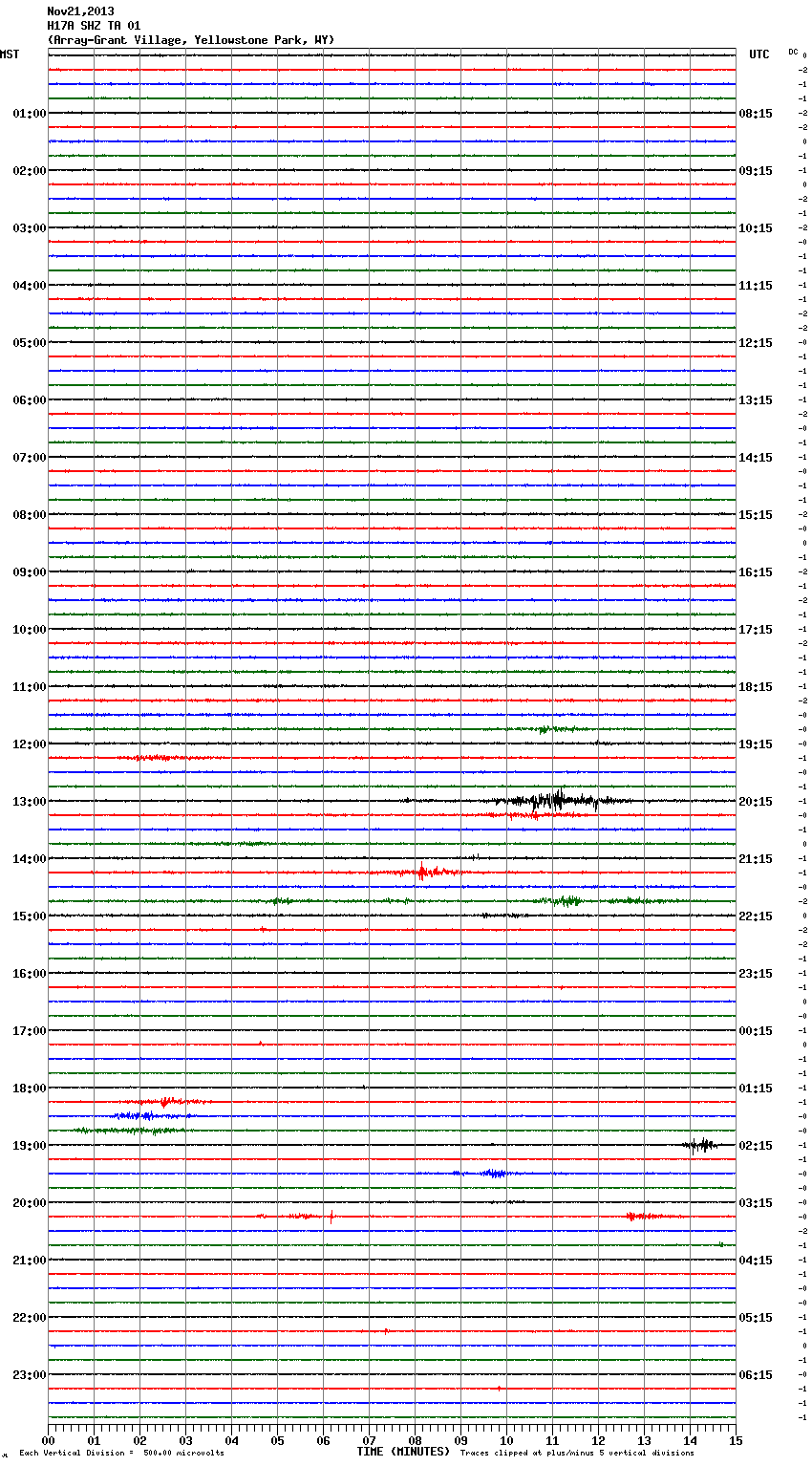Click the 03:15 UTC time label
The width and height of the screenshot is (812, 1466).
pyautogui.click(x=756, y=1203)
